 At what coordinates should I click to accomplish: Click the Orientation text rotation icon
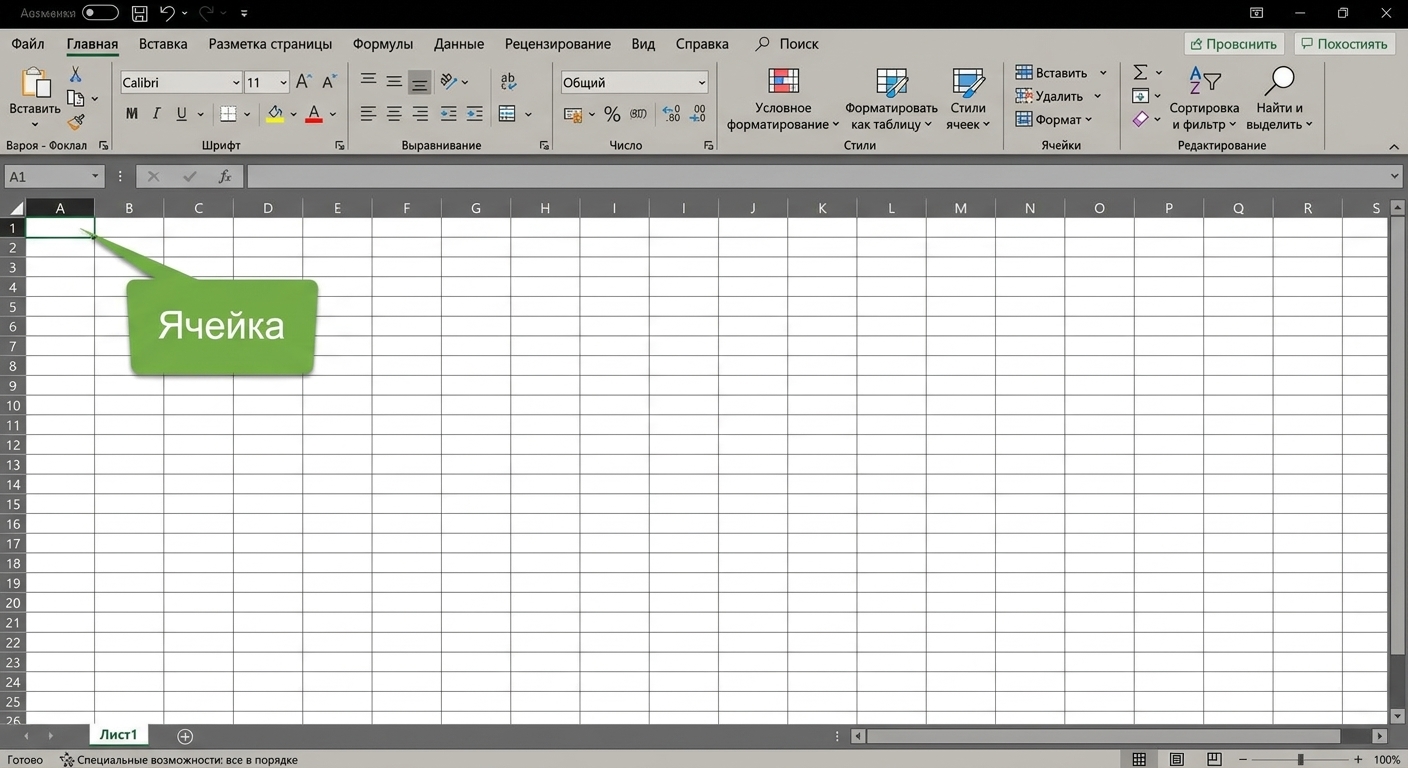[449, 82]
